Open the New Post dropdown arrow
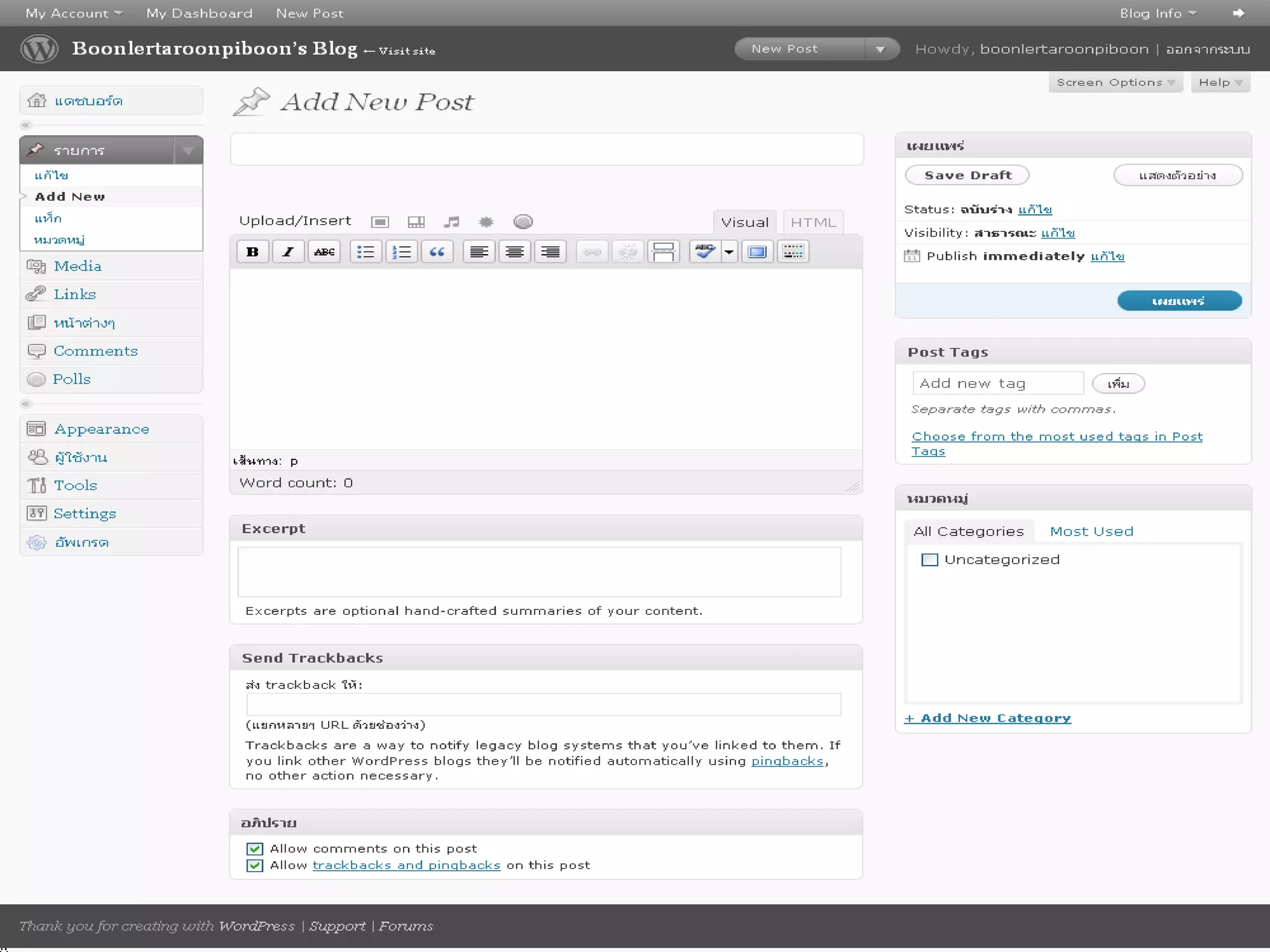 click(881, 49)
